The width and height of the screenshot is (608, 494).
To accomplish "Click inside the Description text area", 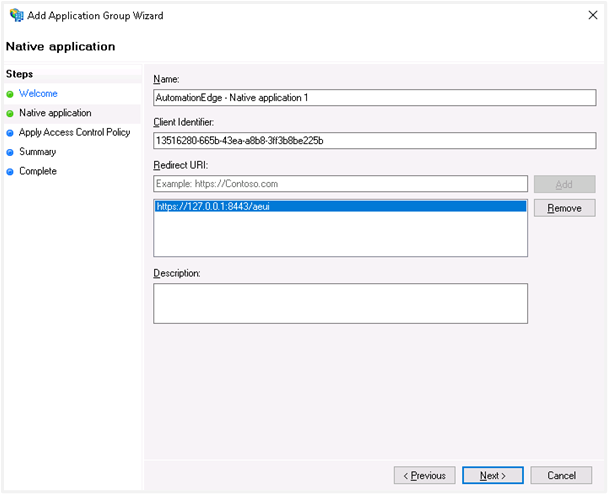I will [340, 303].
